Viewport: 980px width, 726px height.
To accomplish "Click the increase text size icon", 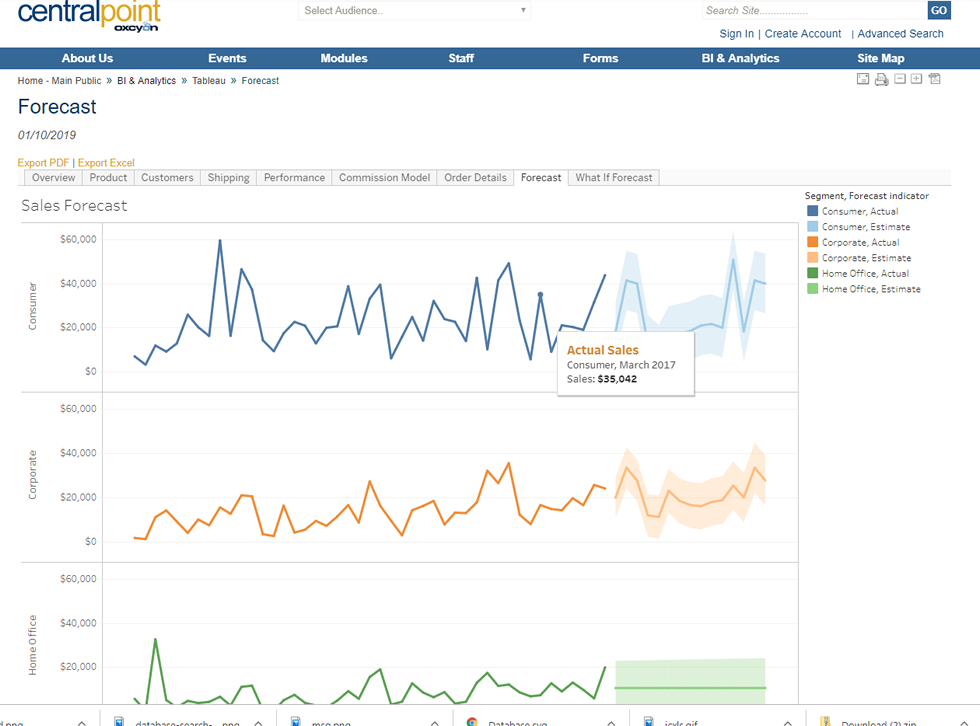I will [916, 80].
